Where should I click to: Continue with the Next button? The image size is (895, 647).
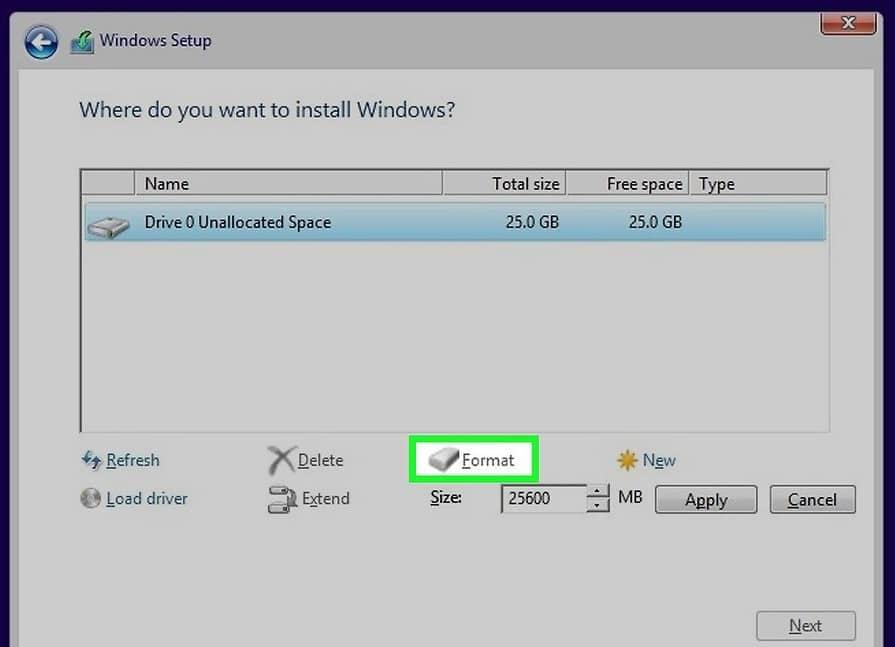[x=805, y=626]
